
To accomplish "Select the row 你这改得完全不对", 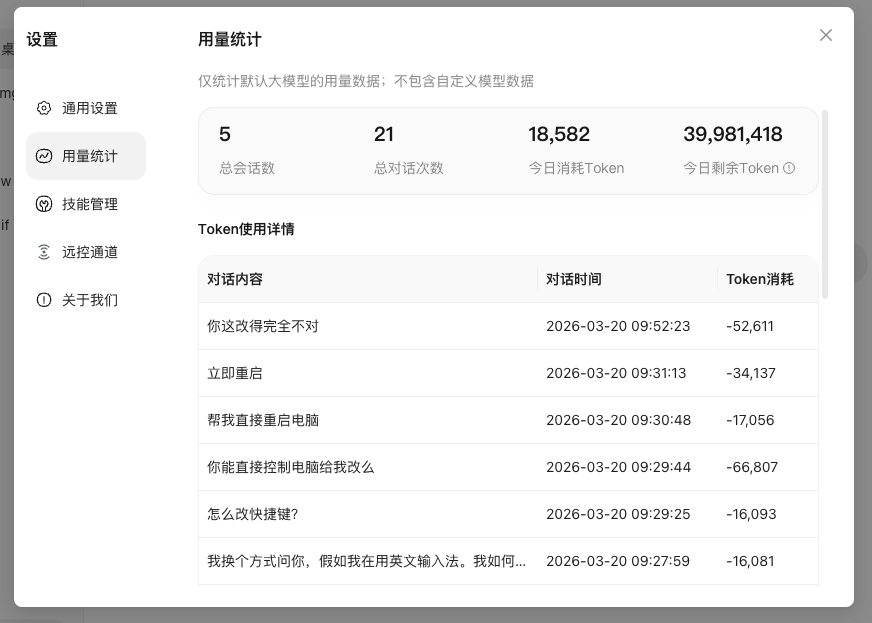I will 263,326.
